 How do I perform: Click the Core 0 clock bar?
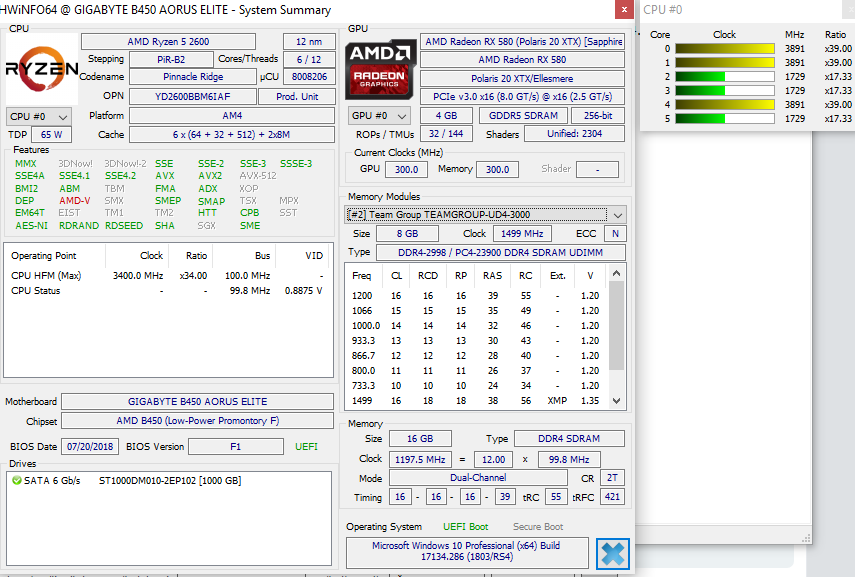pos(725,49)
